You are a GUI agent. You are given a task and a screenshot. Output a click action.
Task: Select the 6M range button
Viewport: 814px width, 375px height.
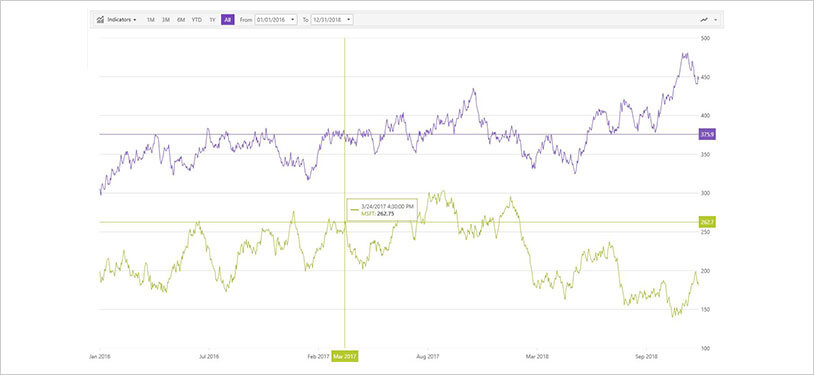click(x=181, y=20)
